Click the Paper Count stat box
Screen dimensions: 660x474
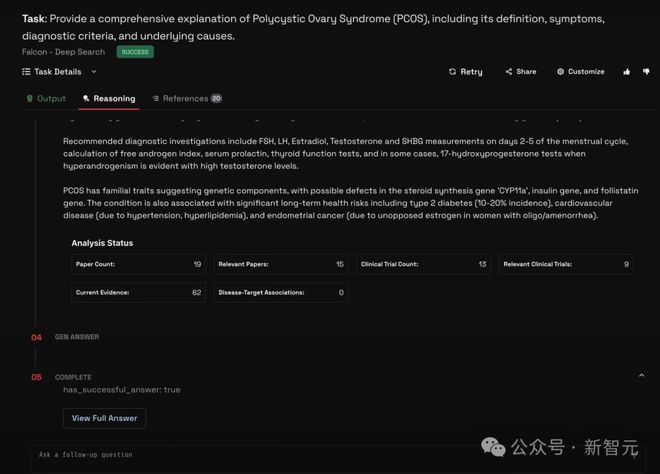[139, 264]
